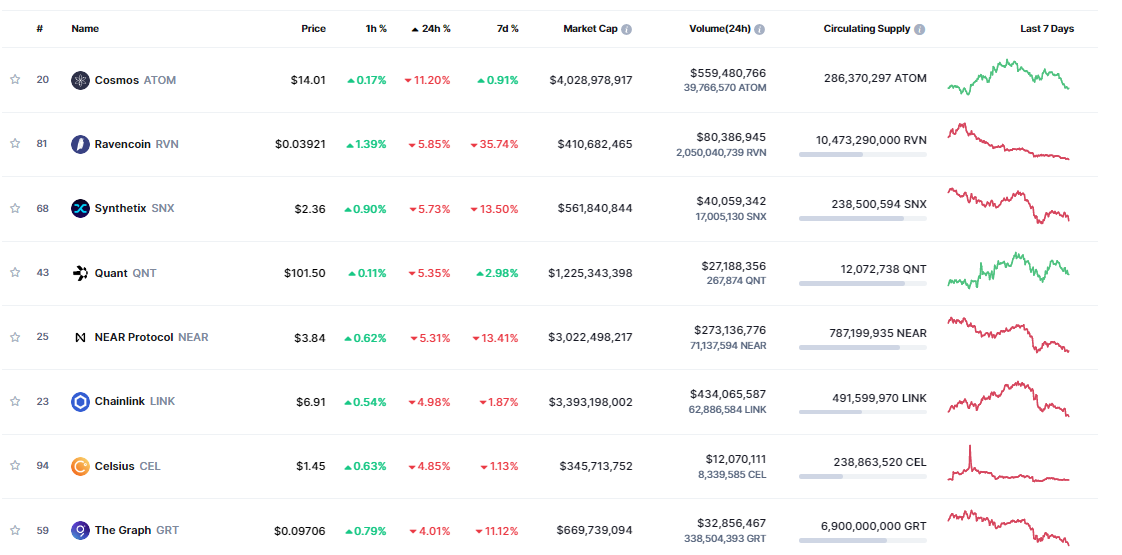Click Cosmos 24h change 11.20%
Screen dimensions: 1122x555
pyautogui.click(x=427, y=80)
